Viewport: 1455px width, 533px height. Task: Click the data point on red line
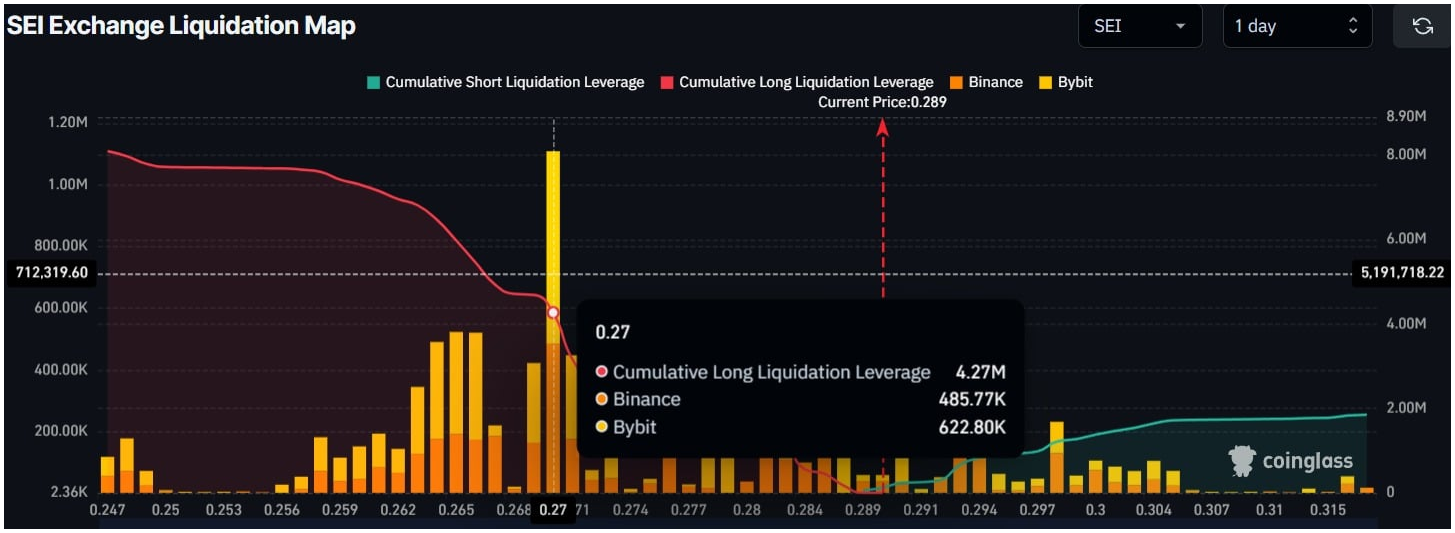click(x=553, y=312)
